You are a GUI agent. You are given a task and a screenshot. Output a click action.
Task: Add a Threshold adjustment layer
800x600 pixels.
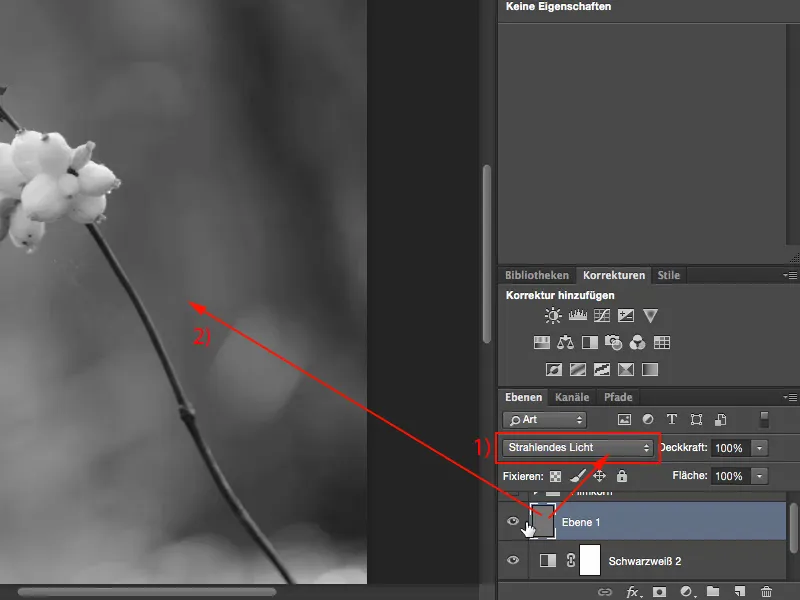tap(602, 369)
